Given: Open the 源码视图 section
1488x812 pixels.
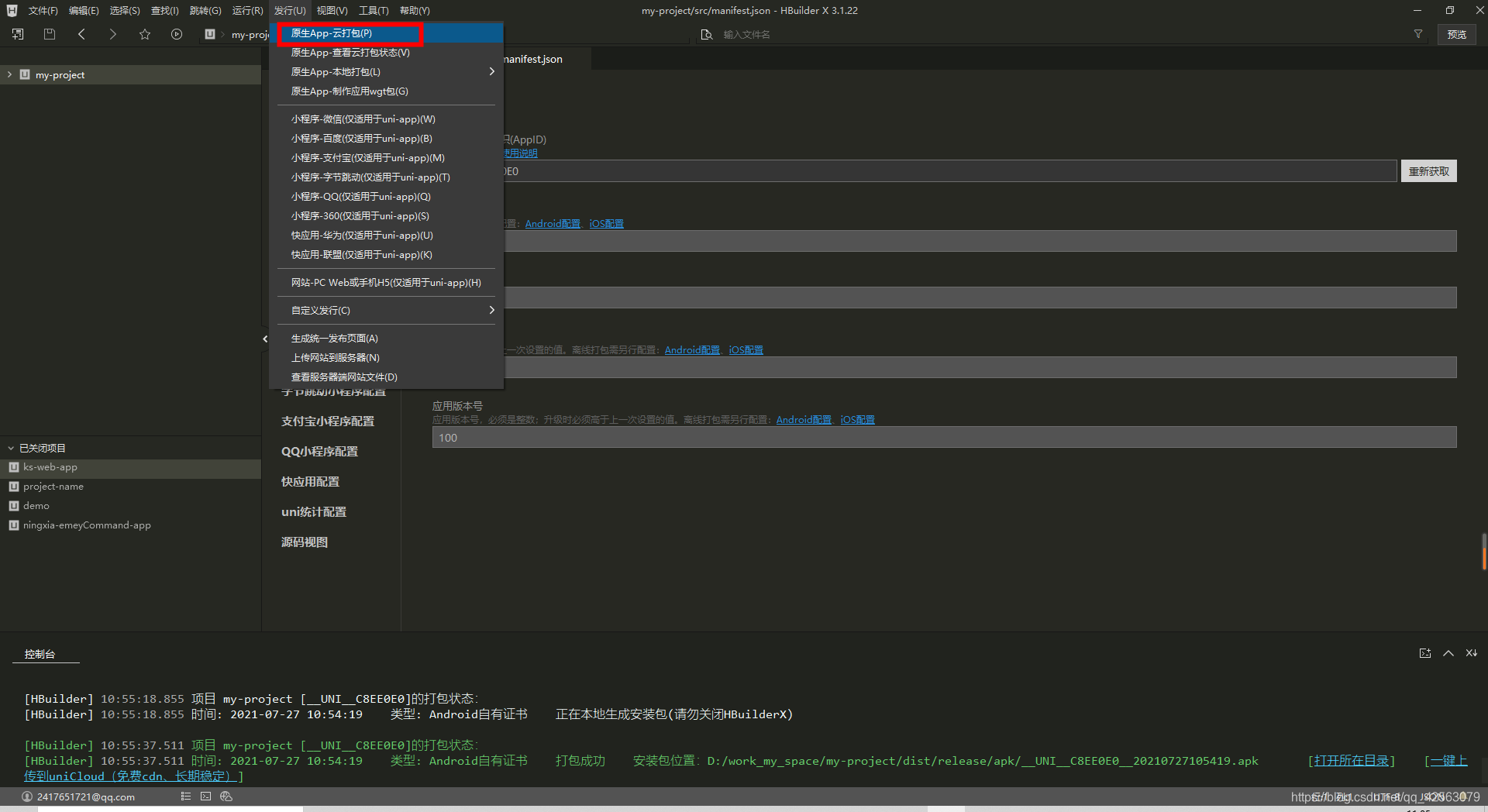Looking at the screenshot, I should 305,542.
